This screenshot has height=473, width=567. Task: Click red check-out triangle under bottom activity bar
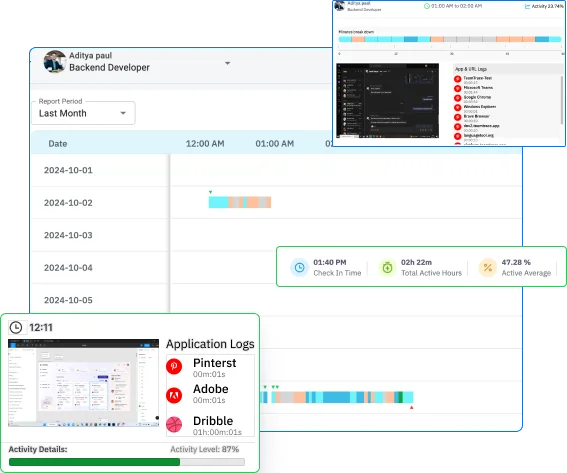[x=412, y=408]
